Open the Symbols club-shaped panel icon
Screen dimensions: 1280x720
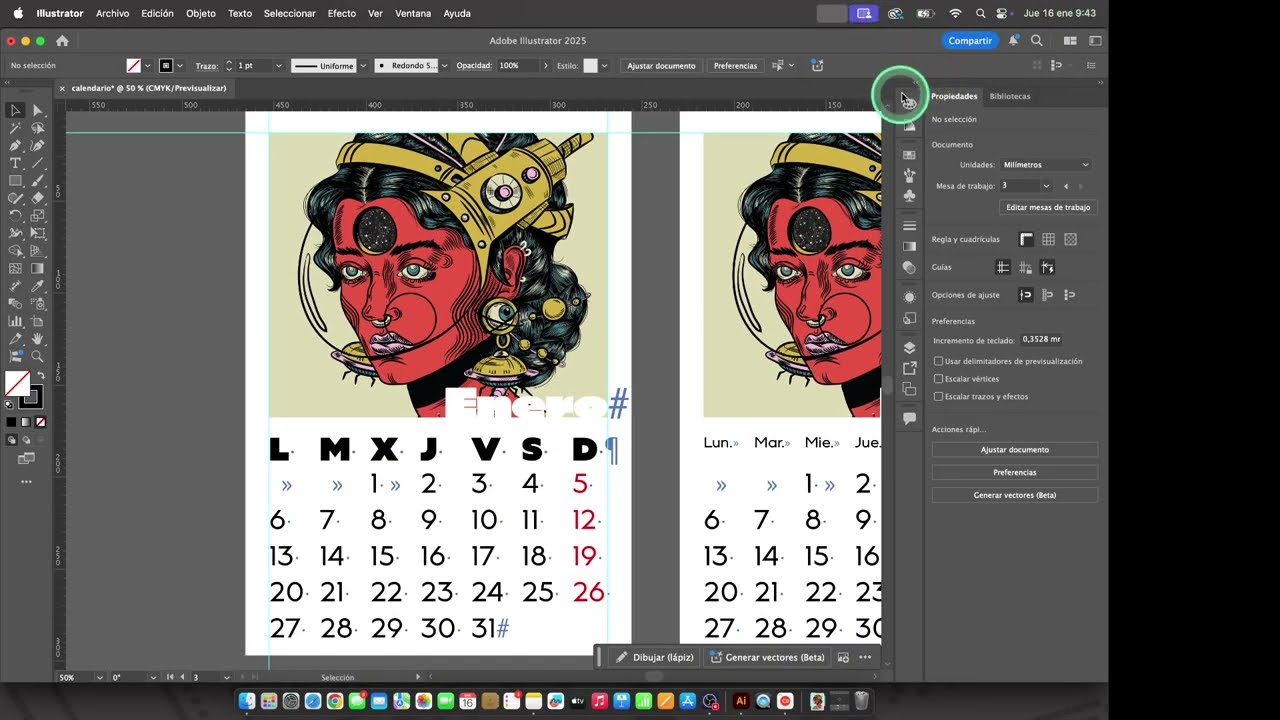(x=909, y=196)
